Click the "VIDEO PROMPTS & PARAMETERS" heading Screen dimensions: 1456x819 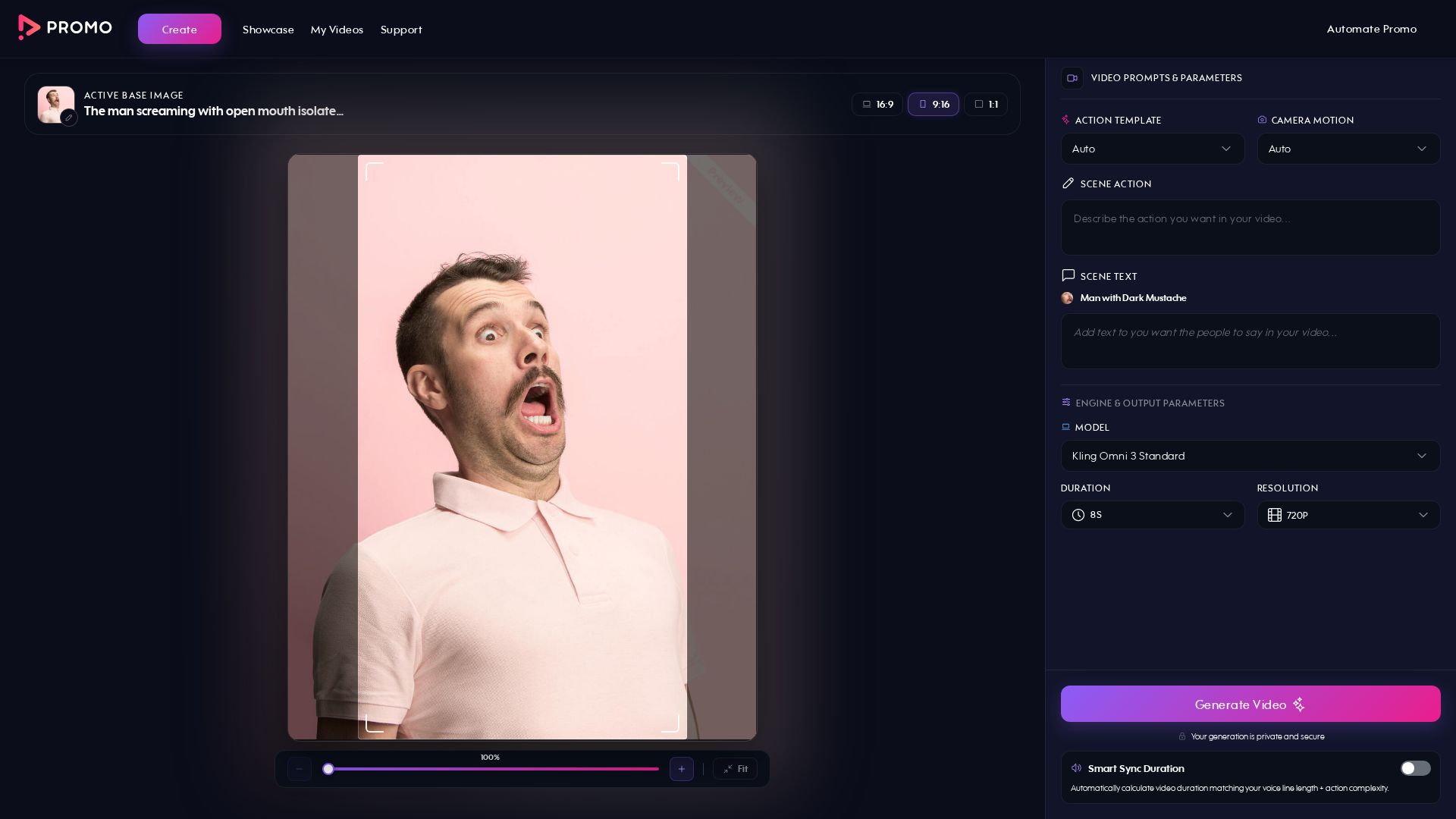(x=1166, y=78)
